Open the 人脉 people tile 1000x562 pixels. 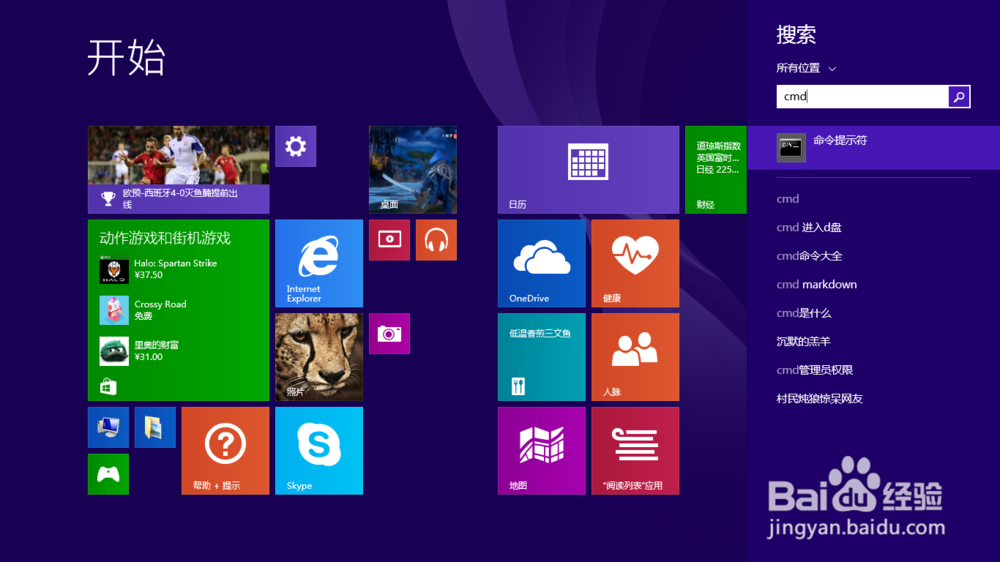(635, 357)
